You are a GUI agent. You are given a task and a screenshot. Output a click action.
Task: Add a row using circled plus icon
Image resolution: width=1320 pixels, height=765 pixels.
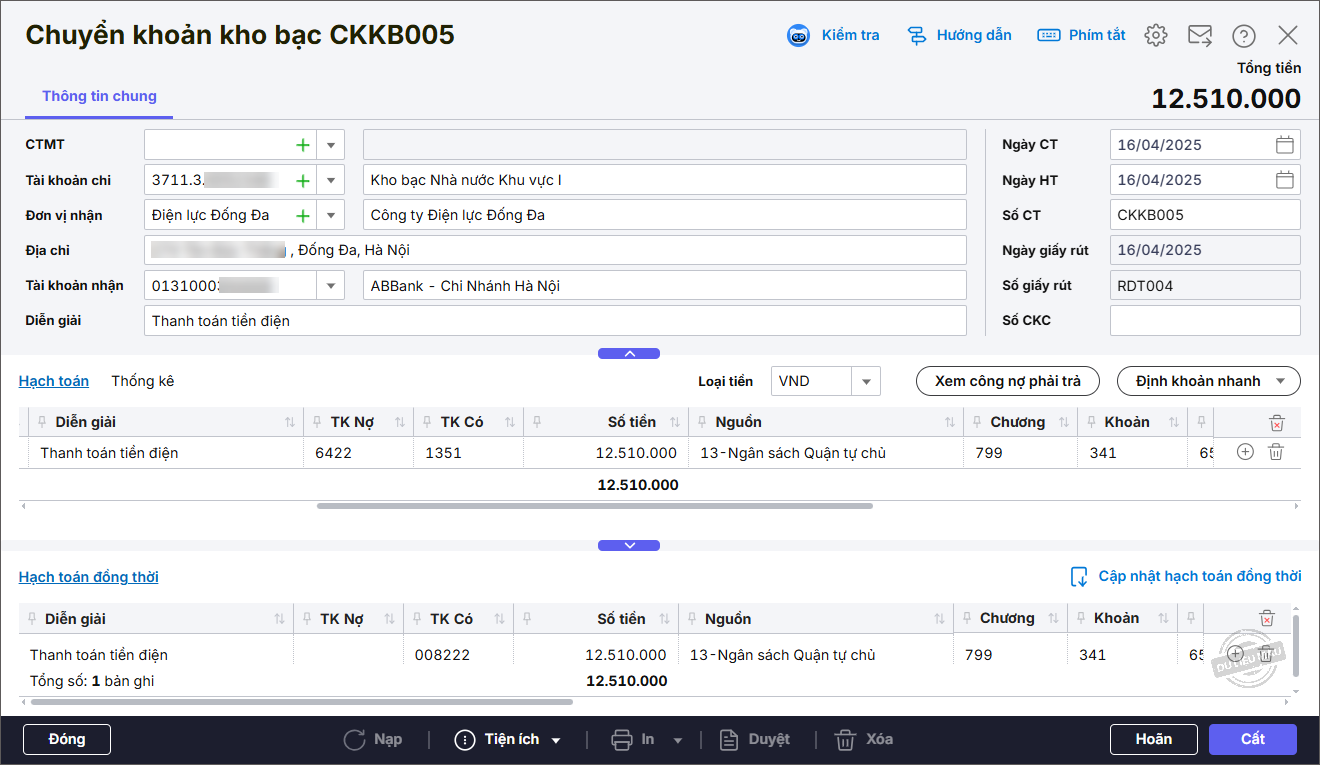pos(1245,452)
